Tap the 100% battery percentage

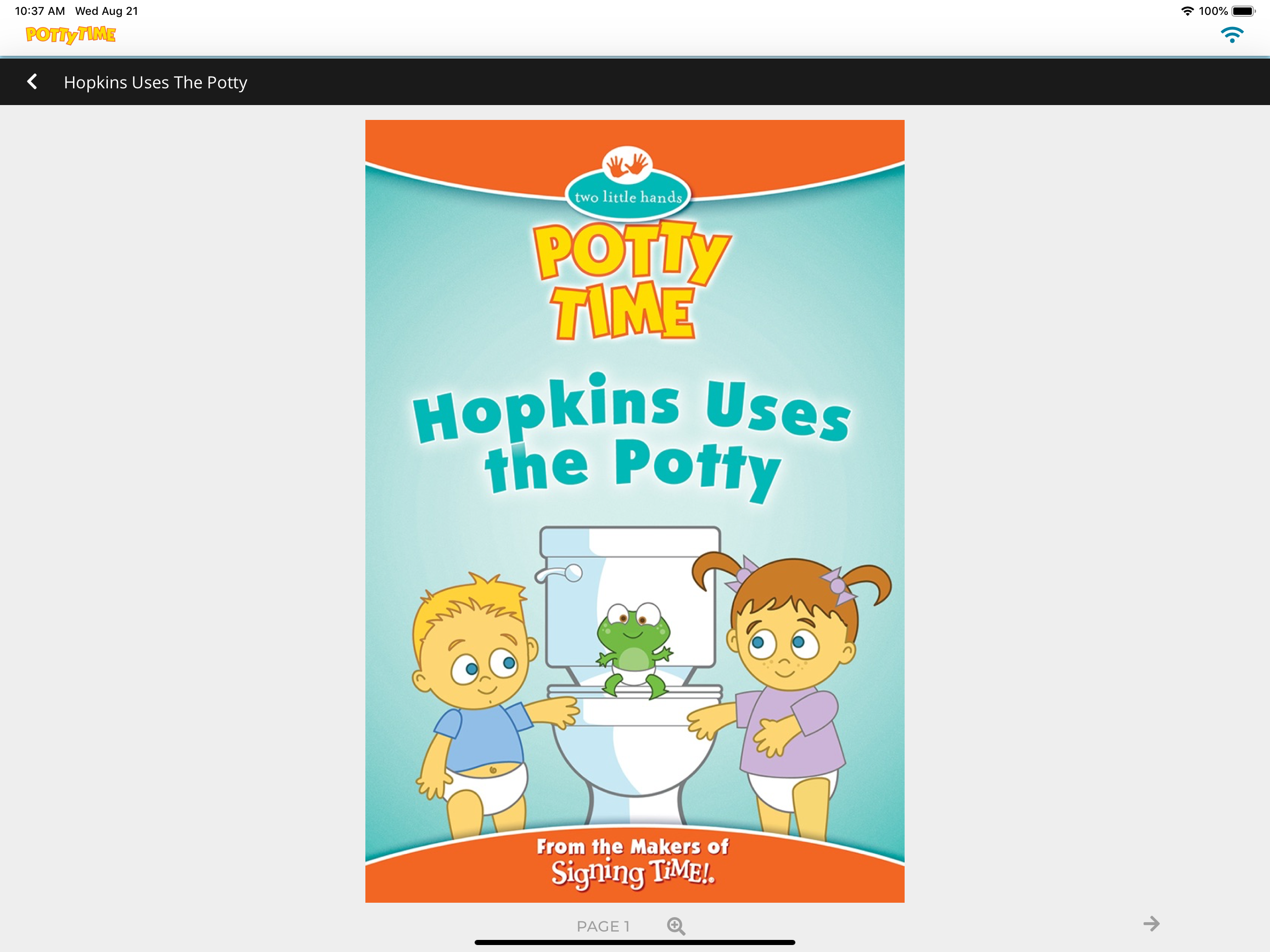(1213, 11)
